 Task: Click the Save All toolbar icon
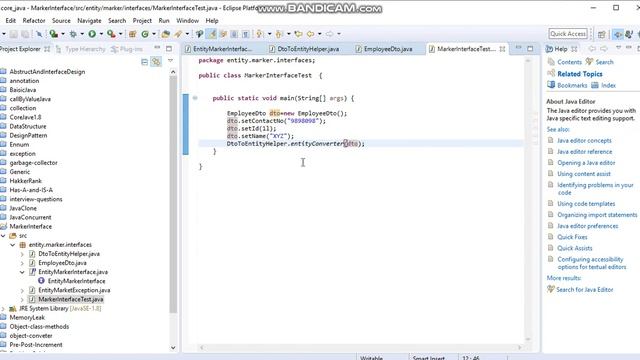[25, 34]
